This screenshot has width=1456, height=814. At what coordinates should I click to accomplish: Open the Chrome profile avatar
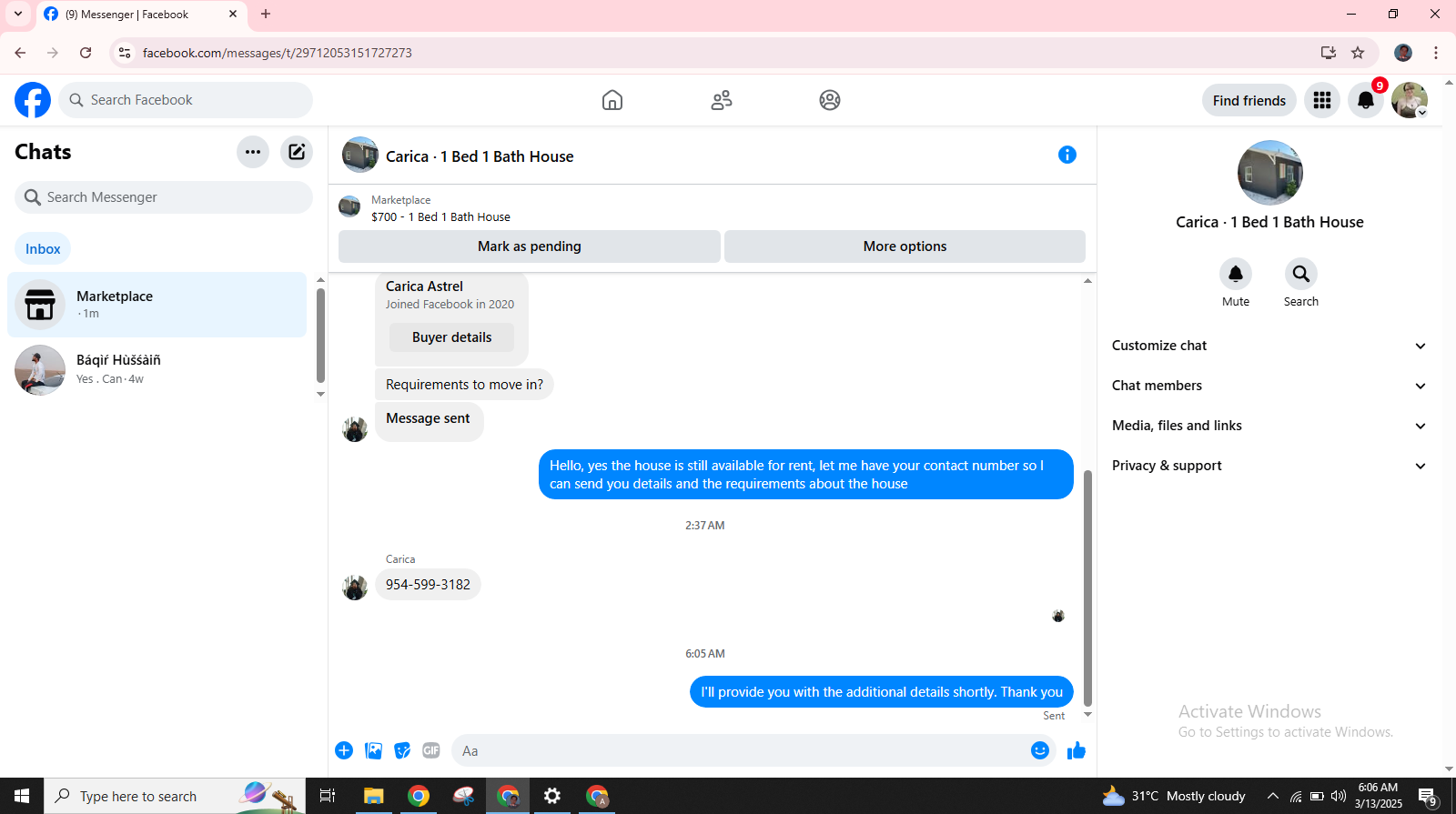click(x=1403, y=53)
